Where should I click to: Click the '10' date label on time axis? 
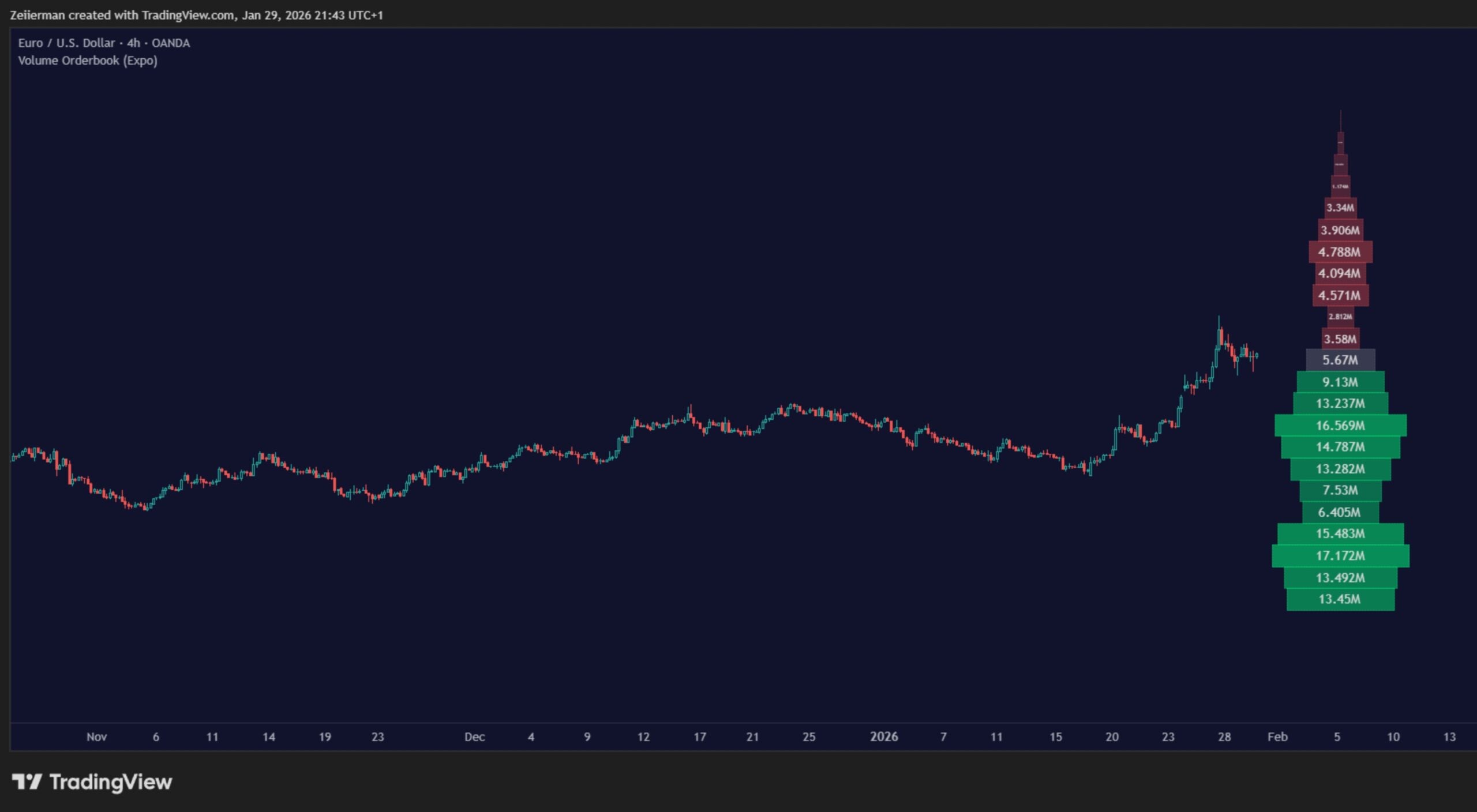(1393, 737)
